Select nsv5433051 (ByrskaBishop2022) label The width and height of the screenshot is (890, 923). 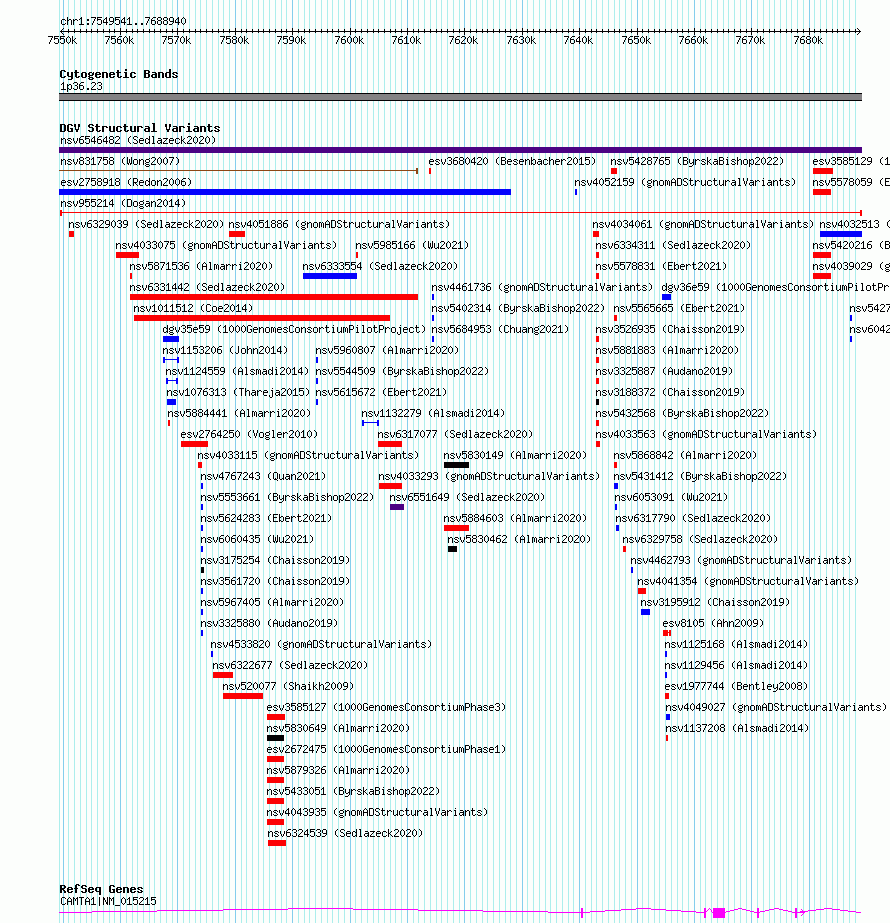[353, 792]
